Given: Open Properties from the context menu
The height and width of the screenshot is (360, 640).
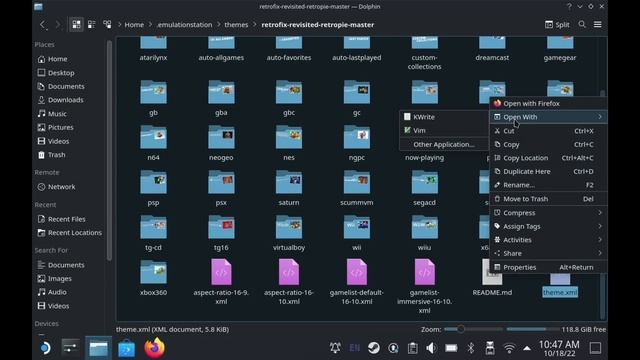Looking at the screenshot, I should [548, 267].
